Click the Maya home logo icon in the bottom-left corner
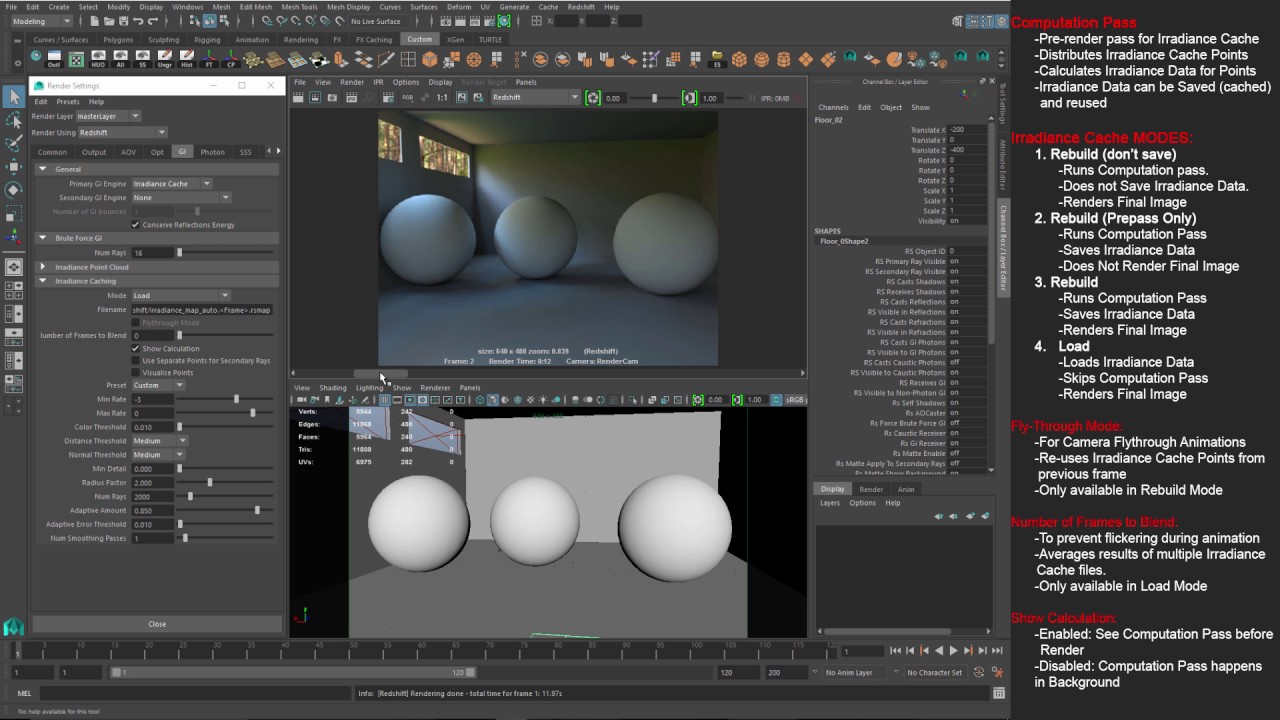This screenshot has width=1280, height=720. 13,627
